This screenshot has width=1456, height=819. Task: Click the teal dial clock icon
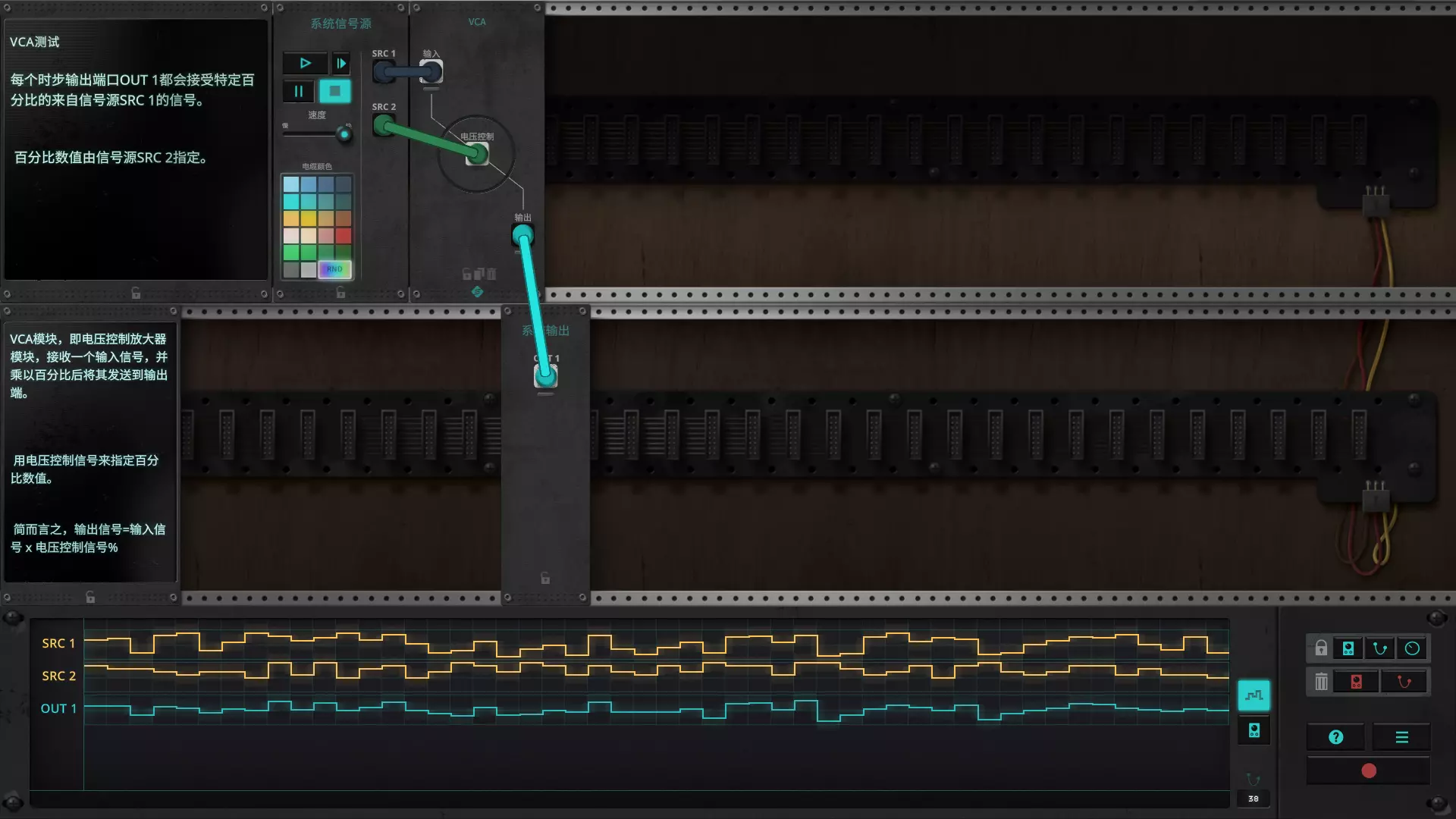pos(1412,648)
